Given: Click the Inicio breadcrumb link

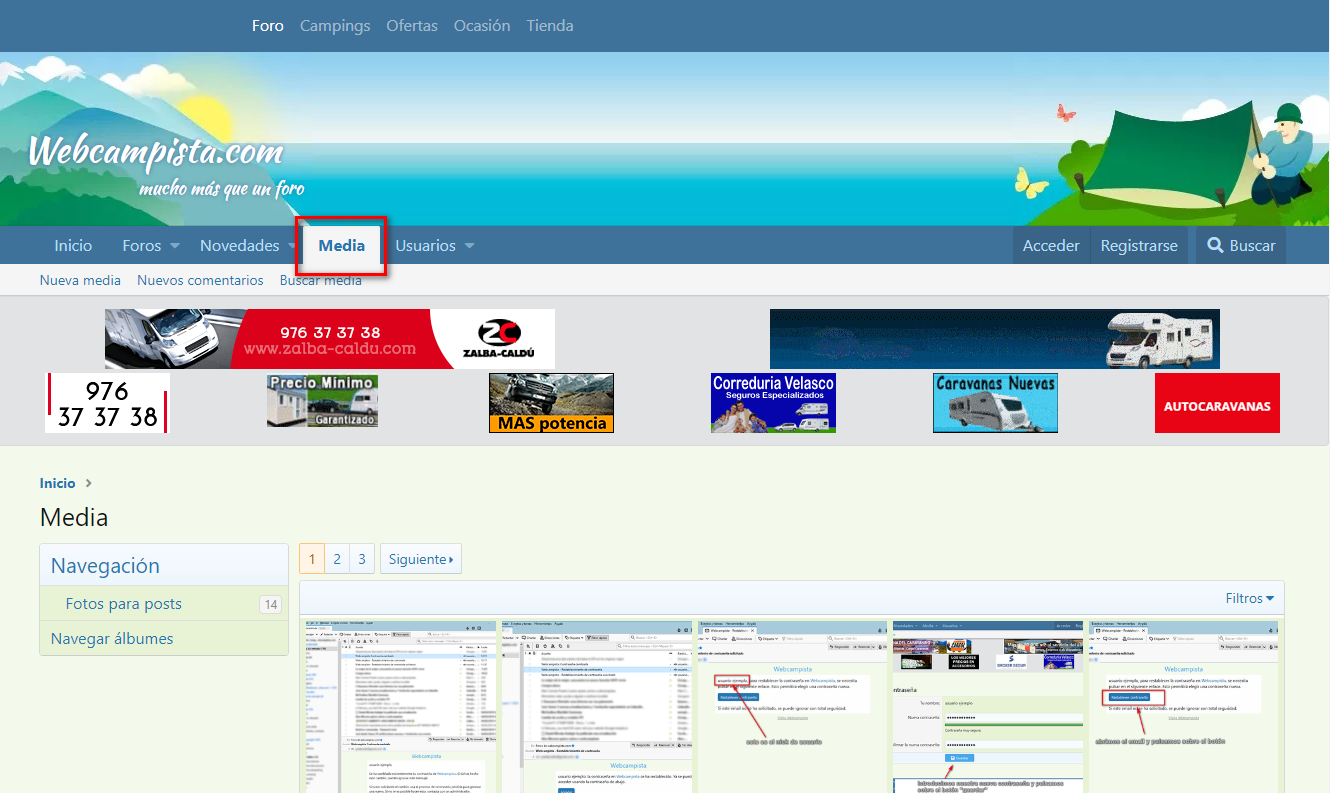Looking at the screenshot, I should [57, 483].
